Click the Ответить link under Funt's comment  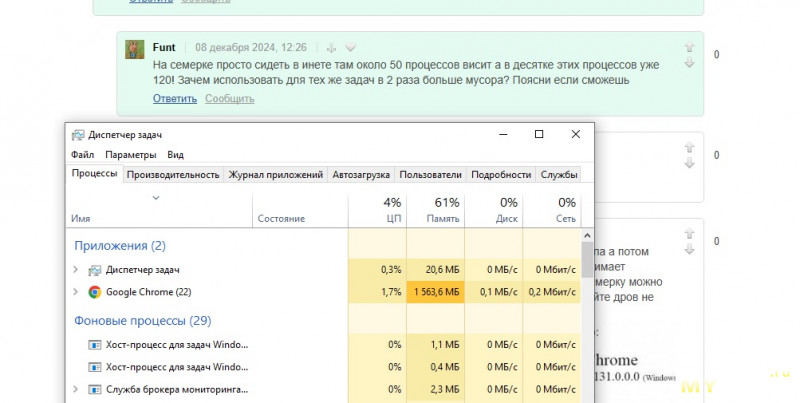click(x=174, y=98)
